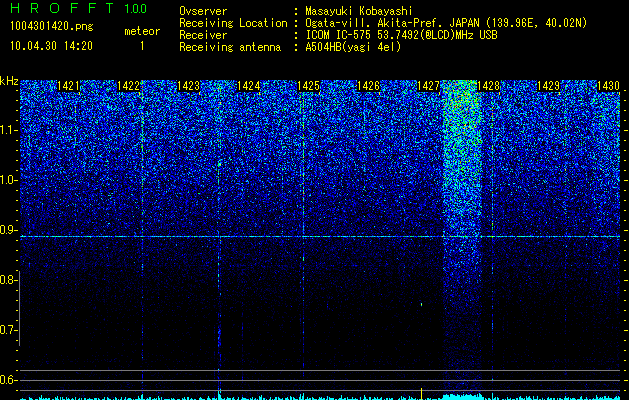The width and height of the screenshot is (629, 400).
Task: Click the 1421 time marker
Action: (68, 86)
